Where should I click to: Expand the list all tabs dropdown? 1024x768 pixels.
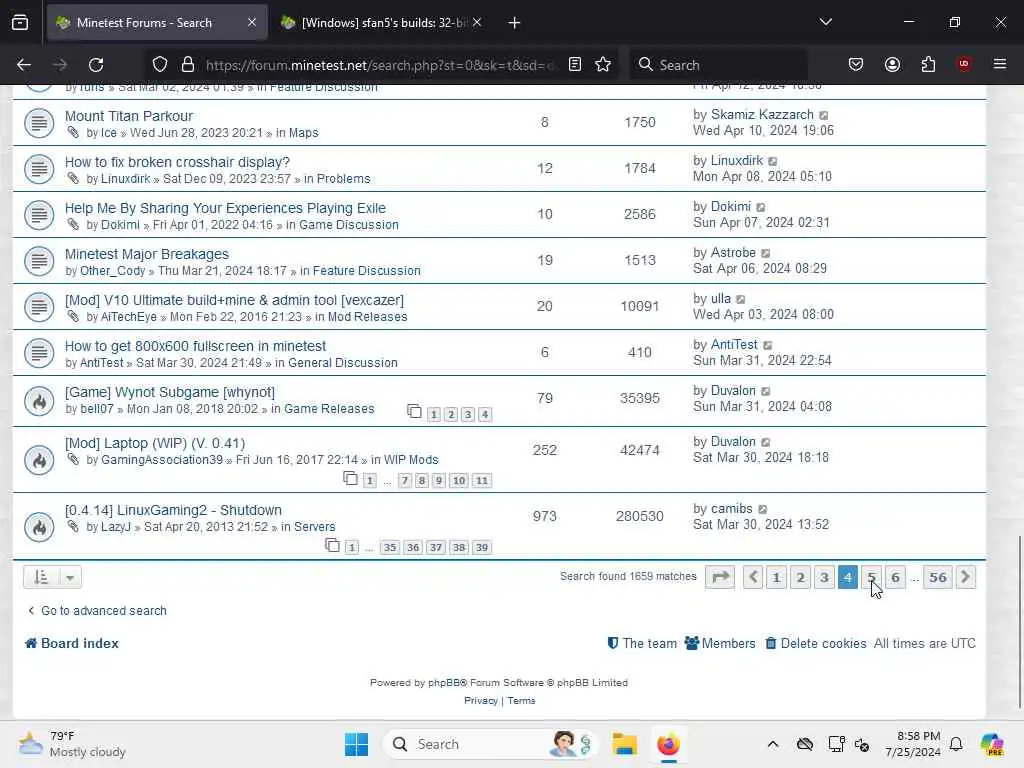click(825, 23)
